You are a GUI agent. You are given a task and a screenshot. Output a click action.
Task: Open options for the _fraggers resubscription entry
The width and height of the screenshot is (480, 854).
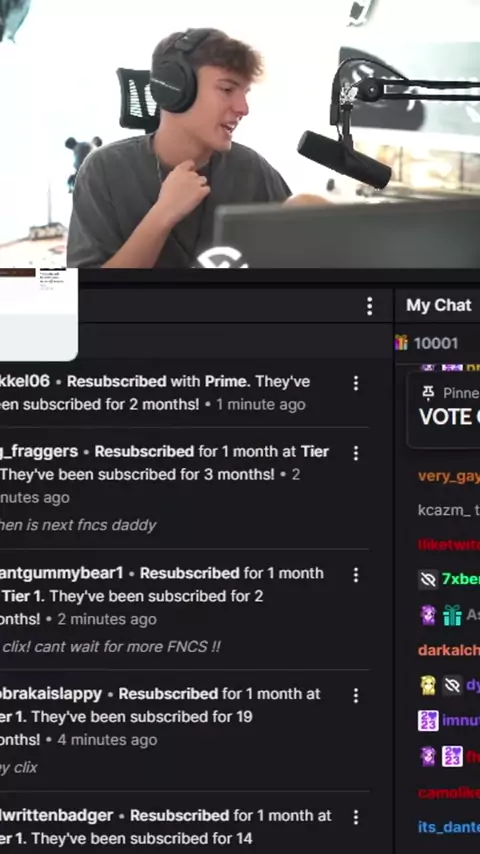[356, 453]
